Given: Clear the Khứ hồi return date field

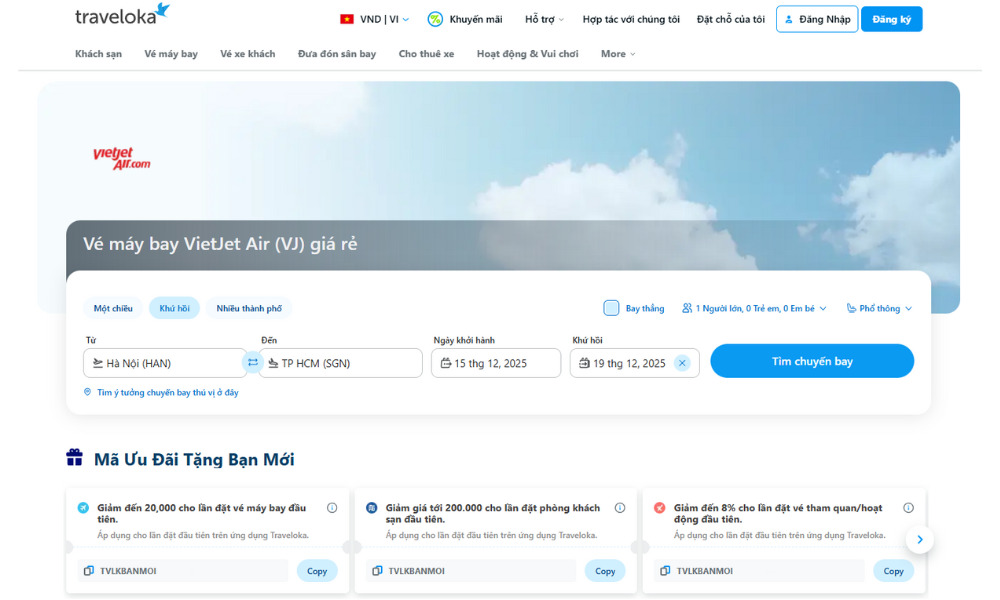Looking at the screenshot, I should coord(683,363).
